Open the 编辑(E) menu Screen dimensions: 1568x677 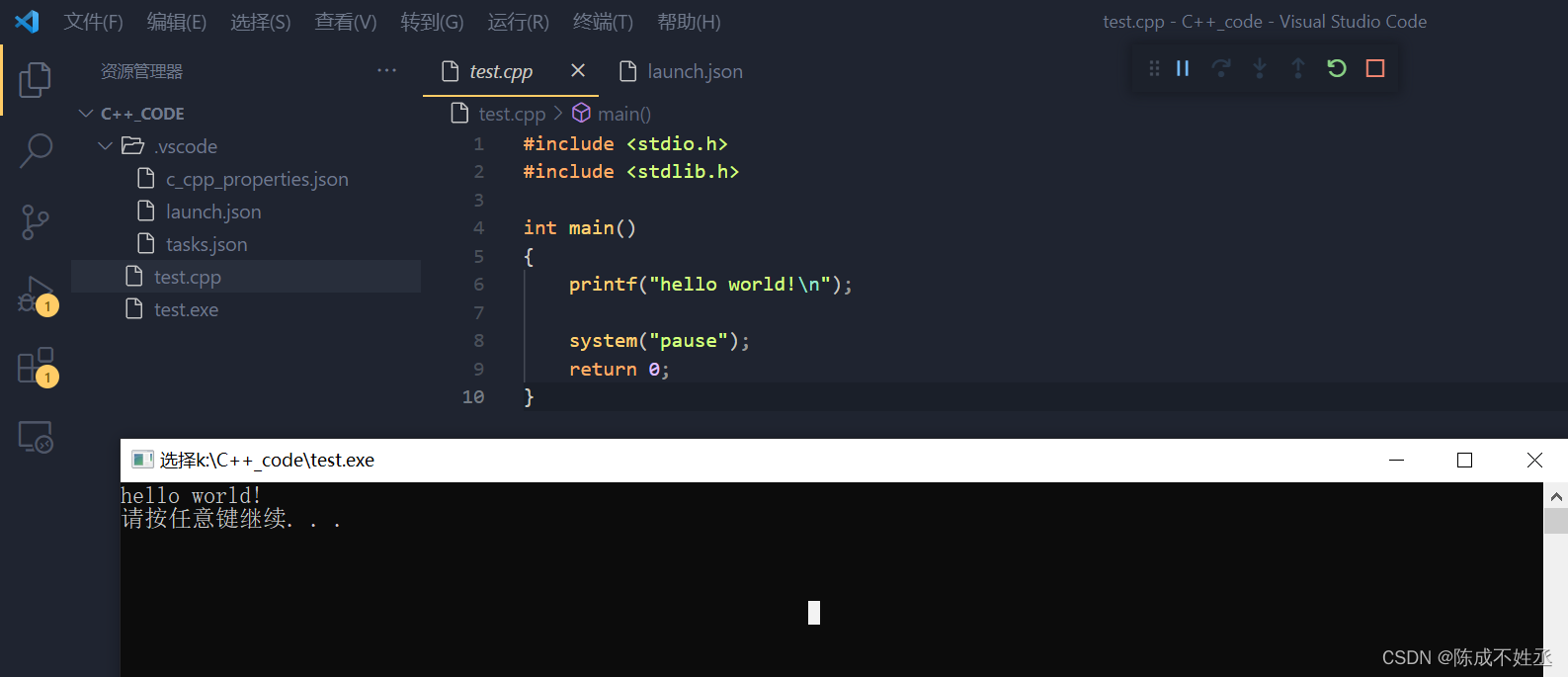click(177, 22)
